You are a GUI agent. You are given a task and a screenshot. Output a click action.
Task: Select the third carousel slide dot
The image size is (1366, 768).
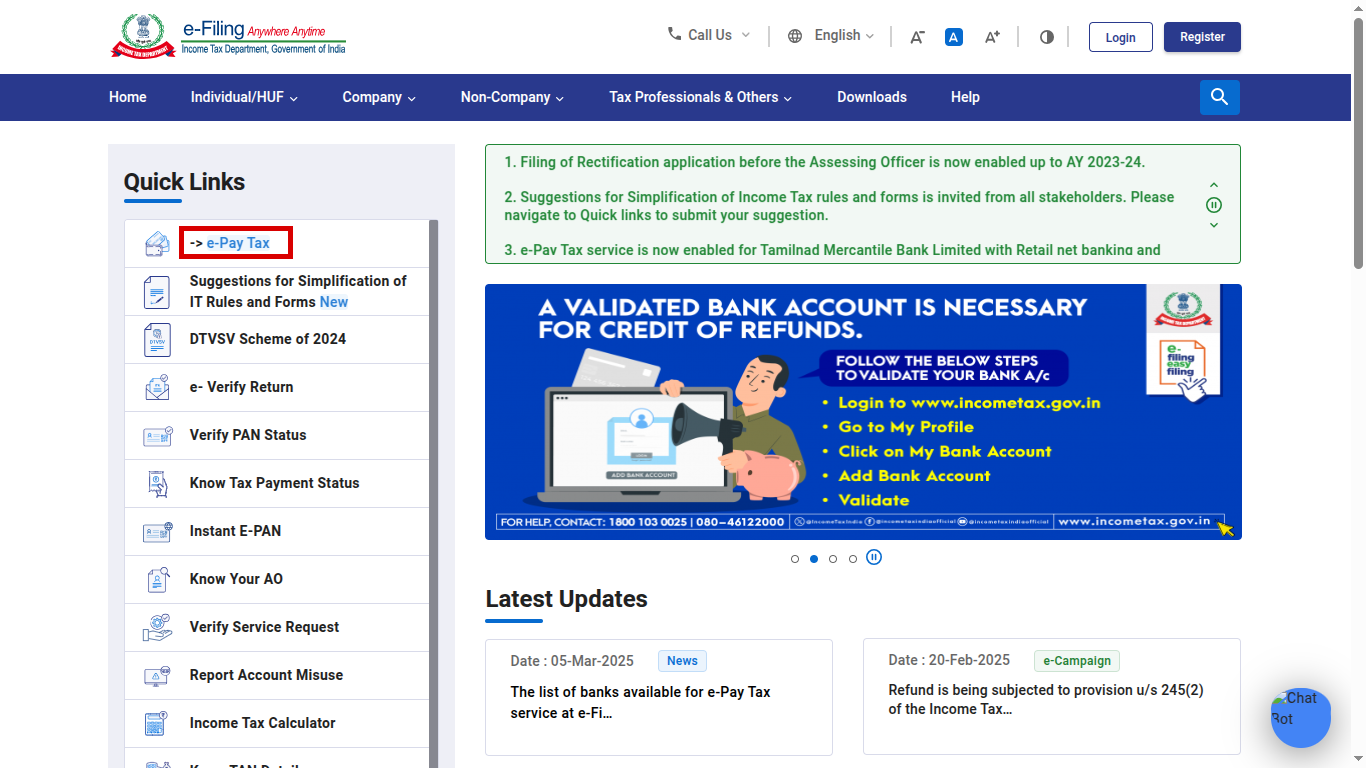pyautogui.click(x=833, y=559)
